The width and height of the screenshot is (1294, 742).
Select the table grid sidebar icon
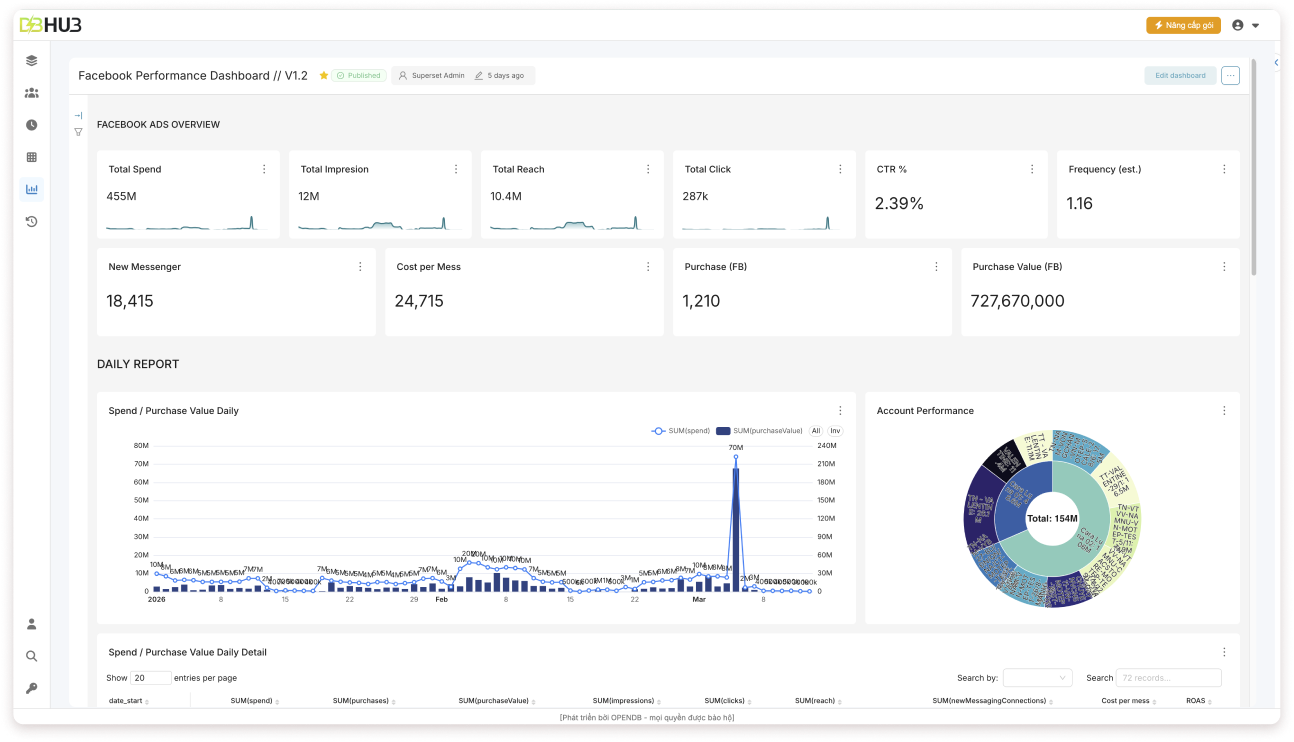pos(31,157)
